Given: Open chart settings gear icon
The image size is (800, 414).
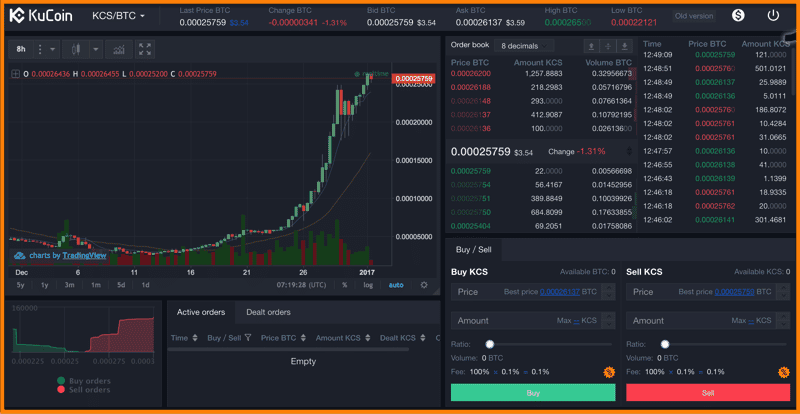Looking at the screenshot, I should (x=424, y=285).
